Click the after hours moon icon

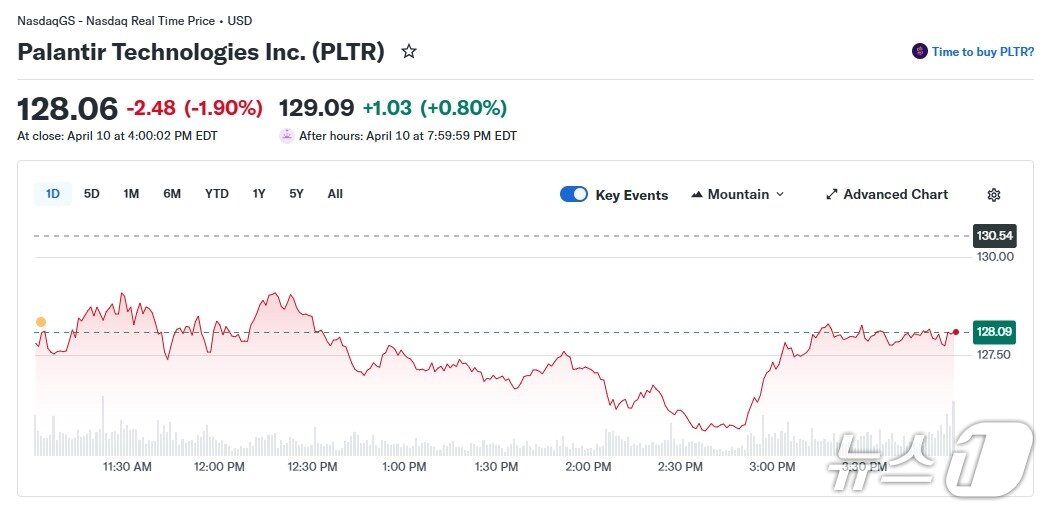point(287,136)
